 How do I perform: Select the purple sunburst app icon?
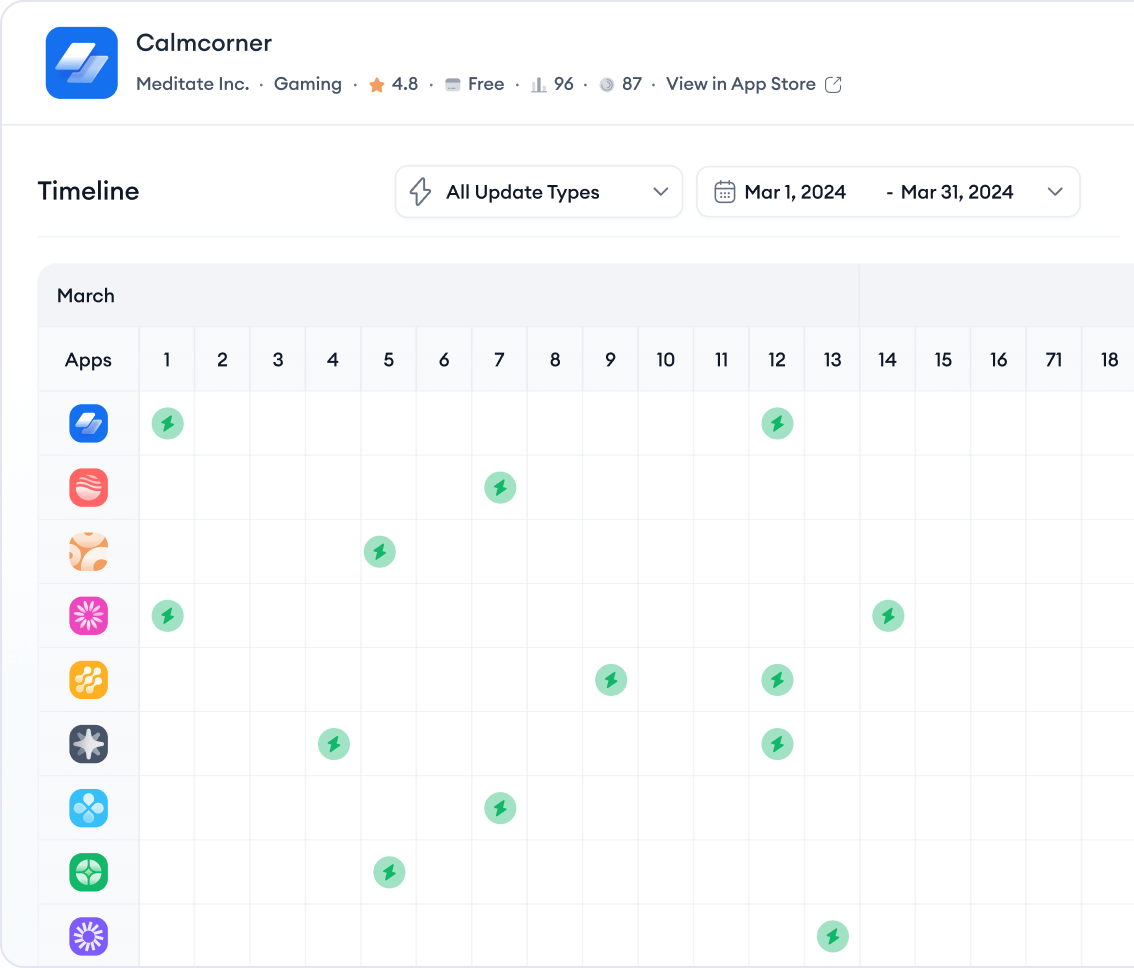click(x=89, y=937)
